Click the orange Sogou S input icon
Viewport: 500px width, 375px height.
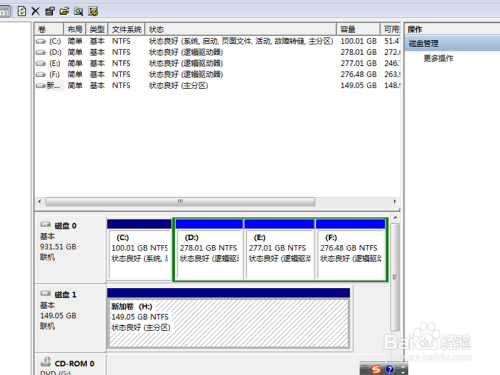click(376, 369)
